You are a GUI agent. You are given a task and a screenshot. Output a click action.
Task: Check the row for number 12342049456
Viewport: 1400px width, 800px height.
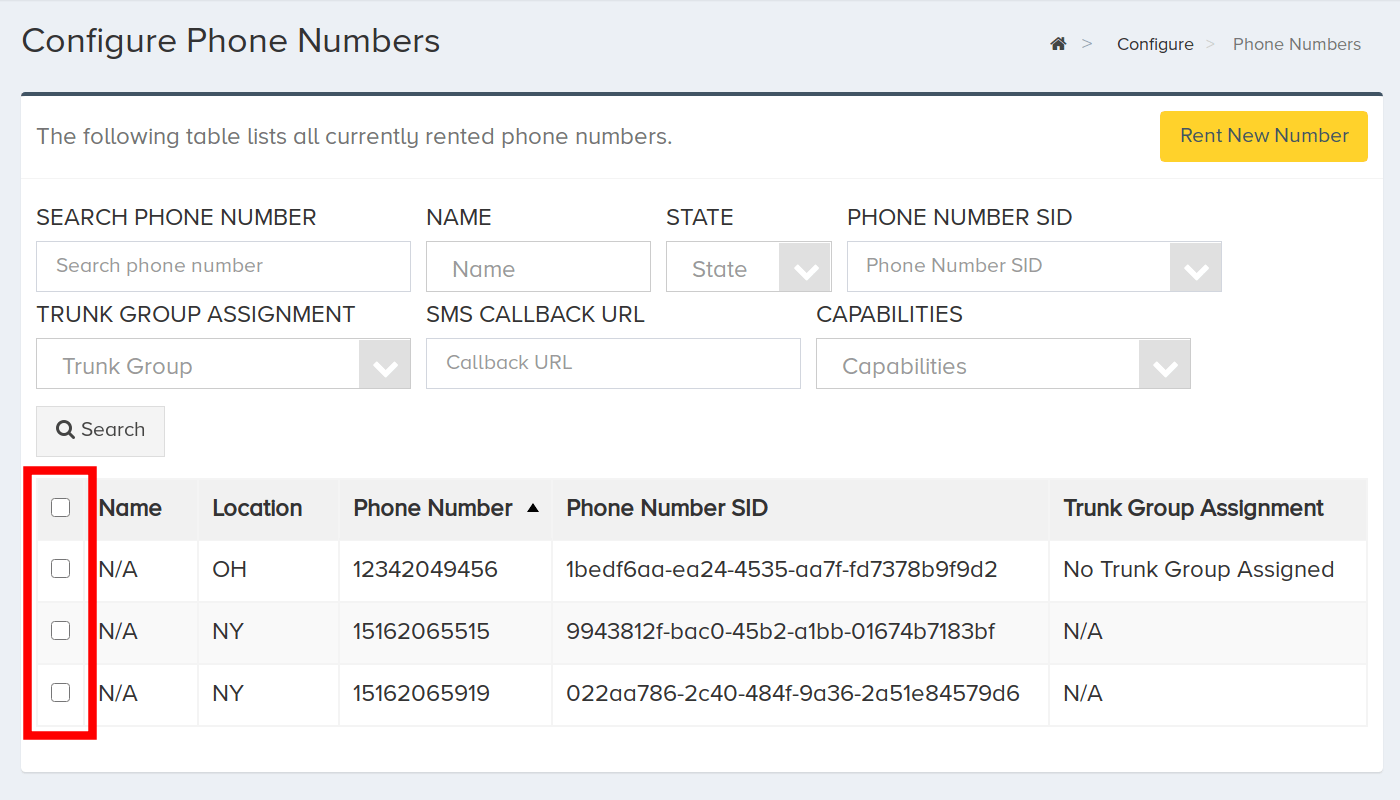pyautogui.click(x=61, y=569)
